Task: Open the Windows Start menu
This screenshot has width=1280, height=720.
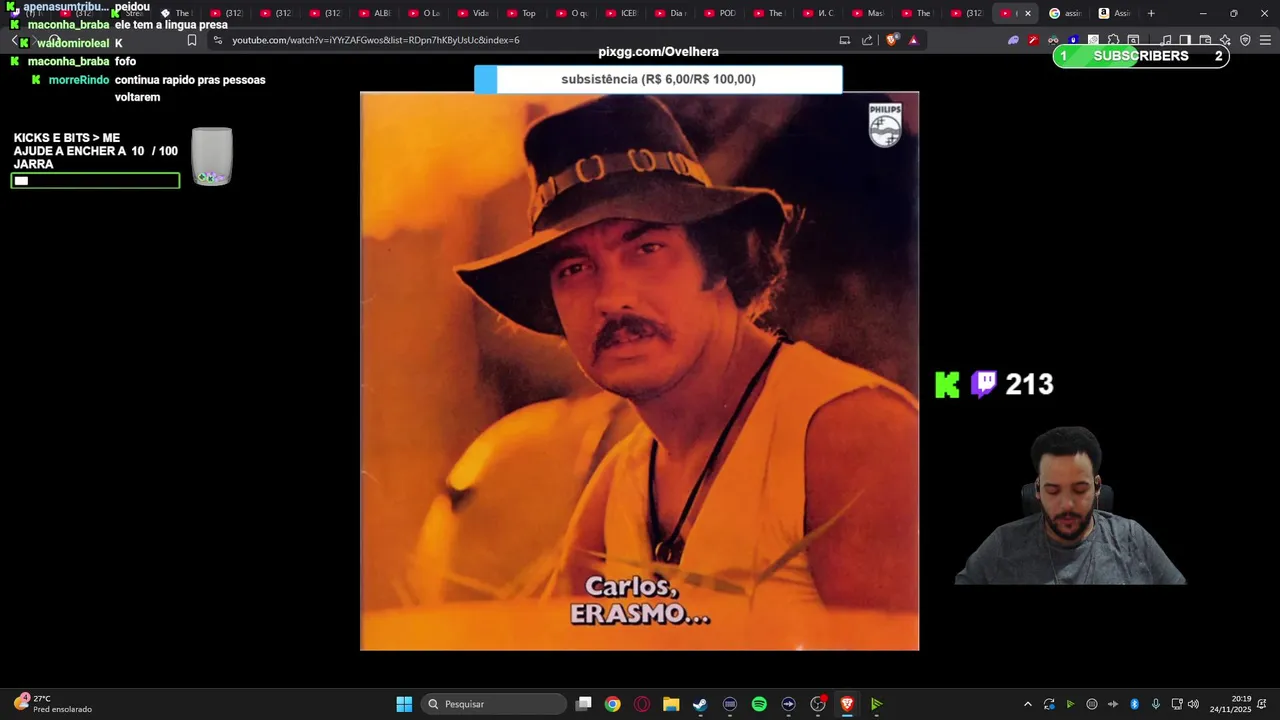Action: (x=404, y=704)
